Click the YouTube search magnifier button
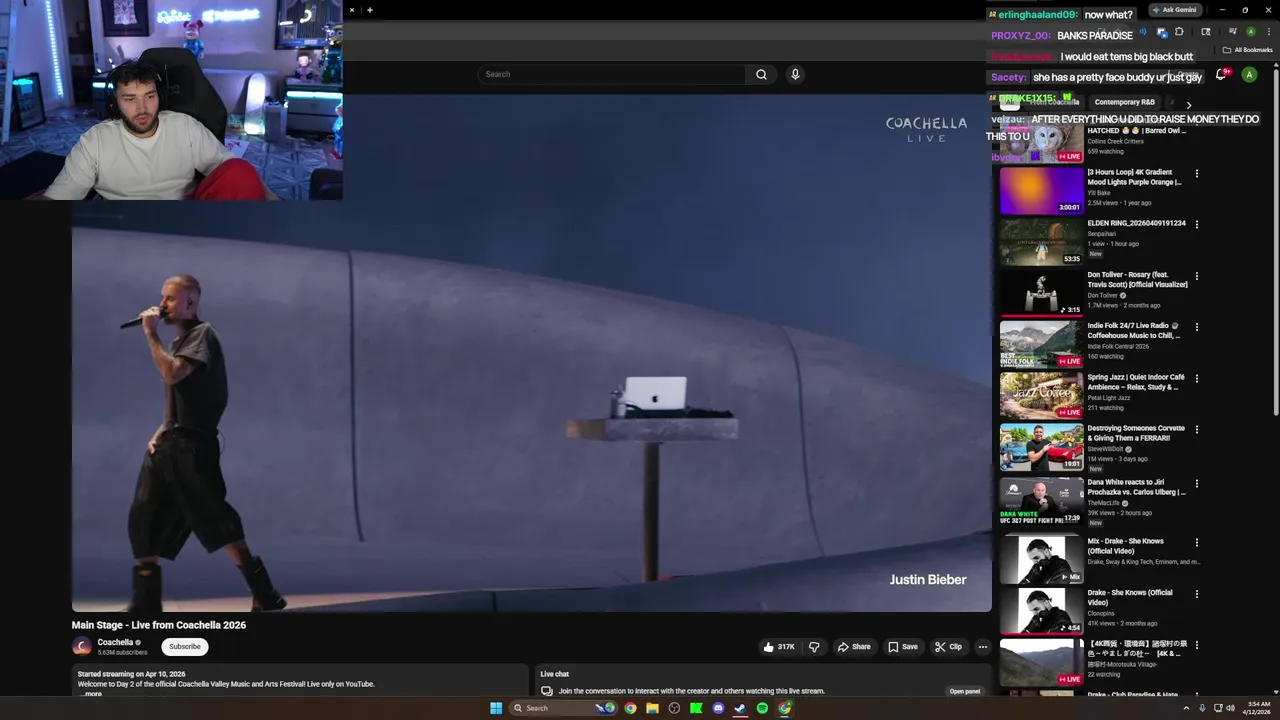The width and height of the screenshot is (1280, 720). tap(761, 74)
